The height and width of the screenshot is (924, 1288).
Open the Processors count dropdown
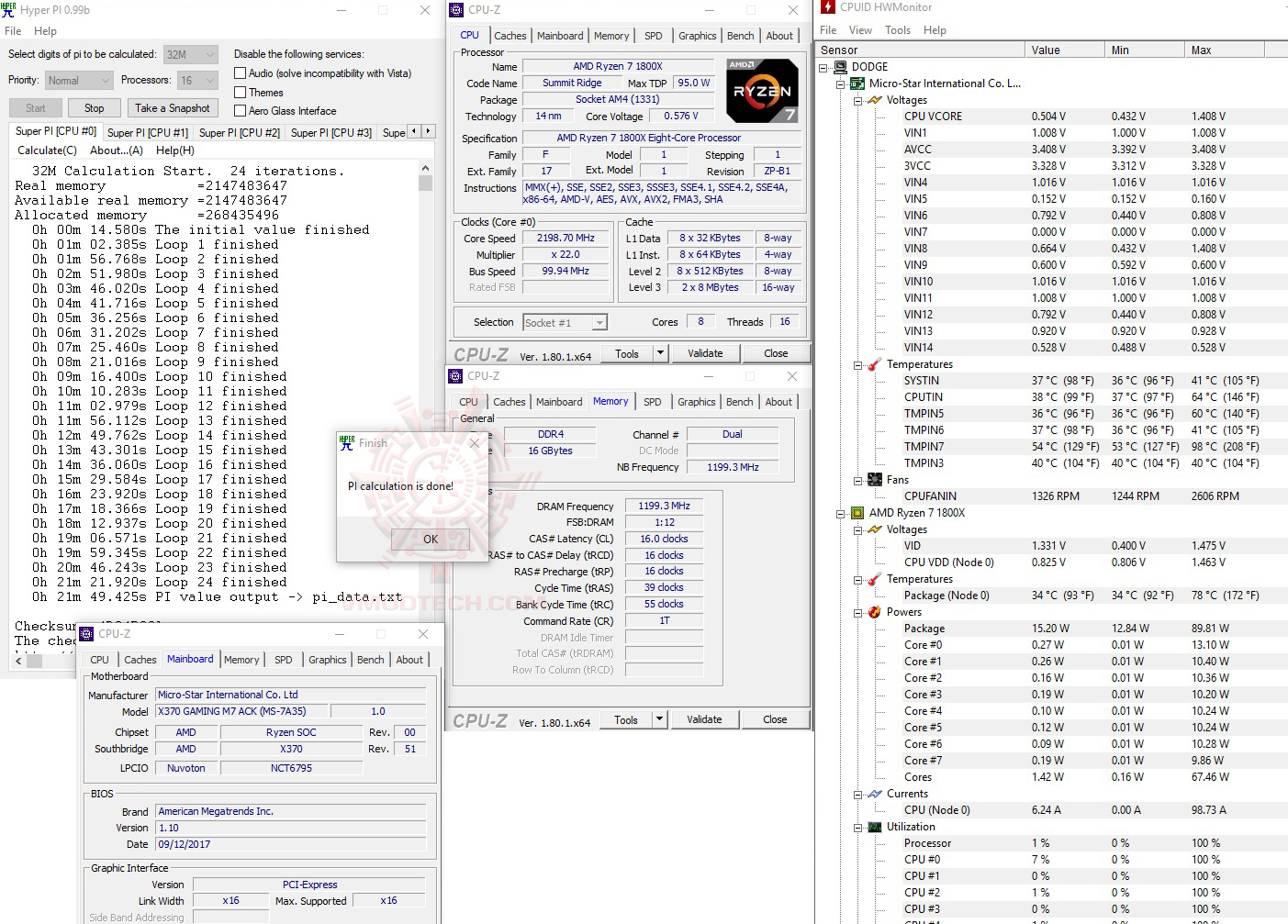(x=196, y=81)
